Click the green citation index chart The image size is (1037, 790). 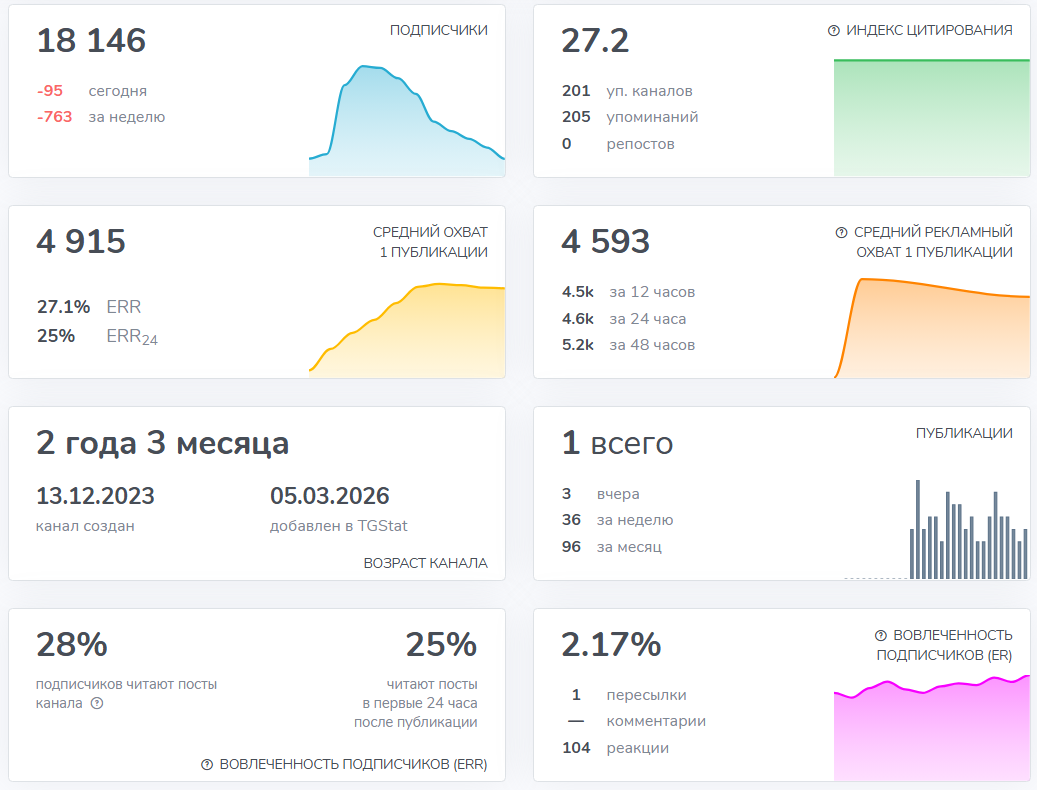click(x=931, y=120)
